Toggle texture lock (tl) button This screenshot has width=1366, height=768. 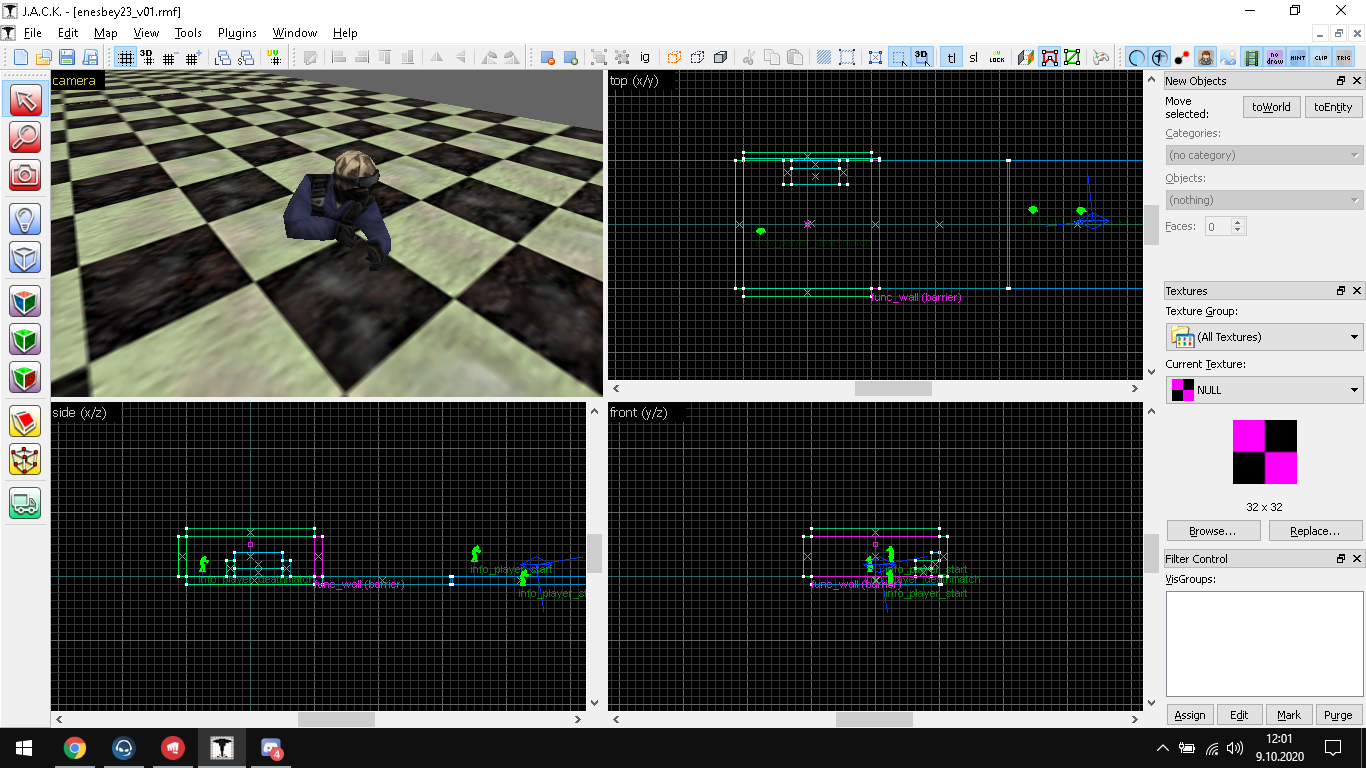(x=951, y=57)
